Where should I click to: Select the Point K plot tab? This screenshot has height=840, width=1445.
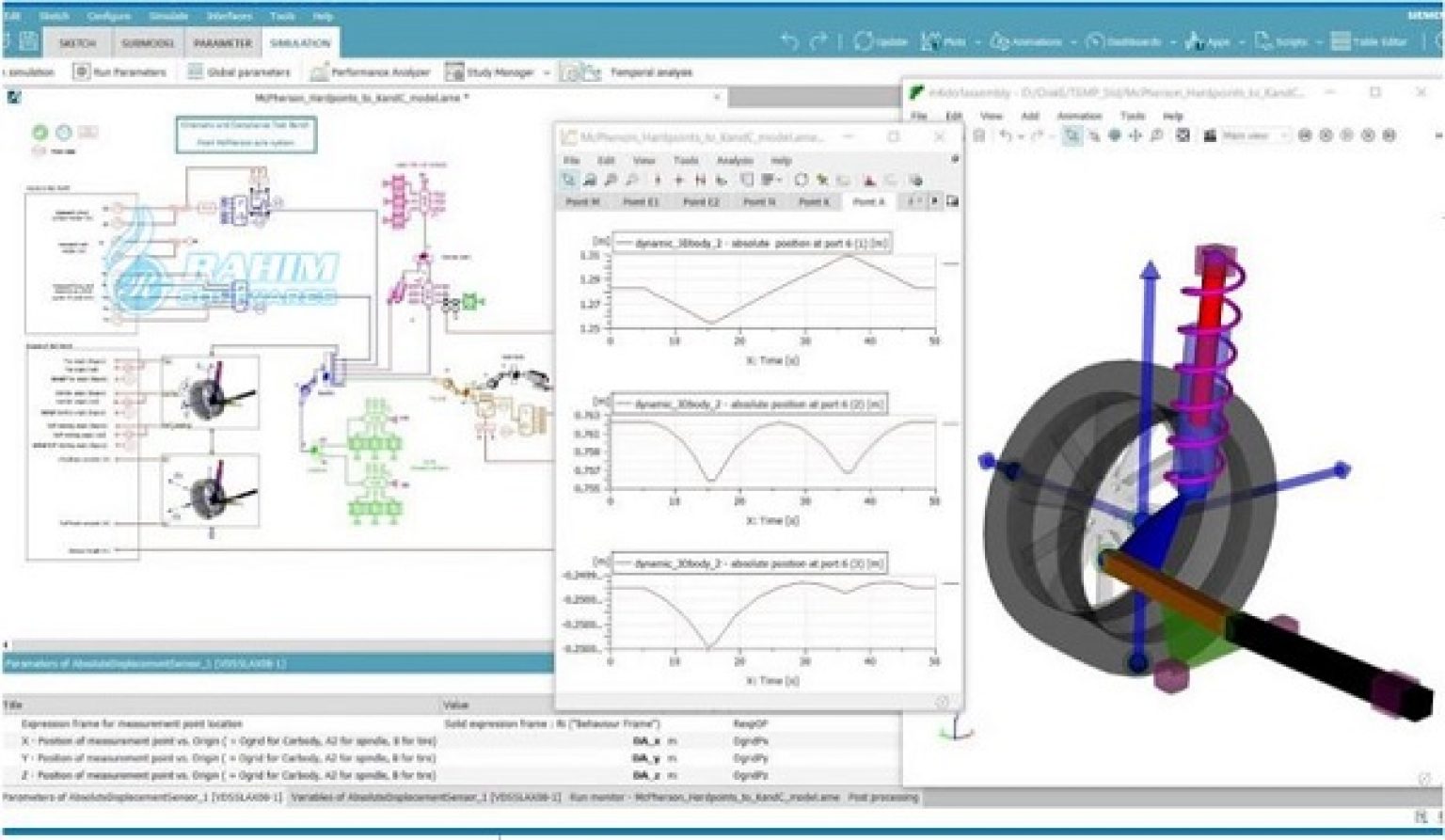[x=815, y=200]
